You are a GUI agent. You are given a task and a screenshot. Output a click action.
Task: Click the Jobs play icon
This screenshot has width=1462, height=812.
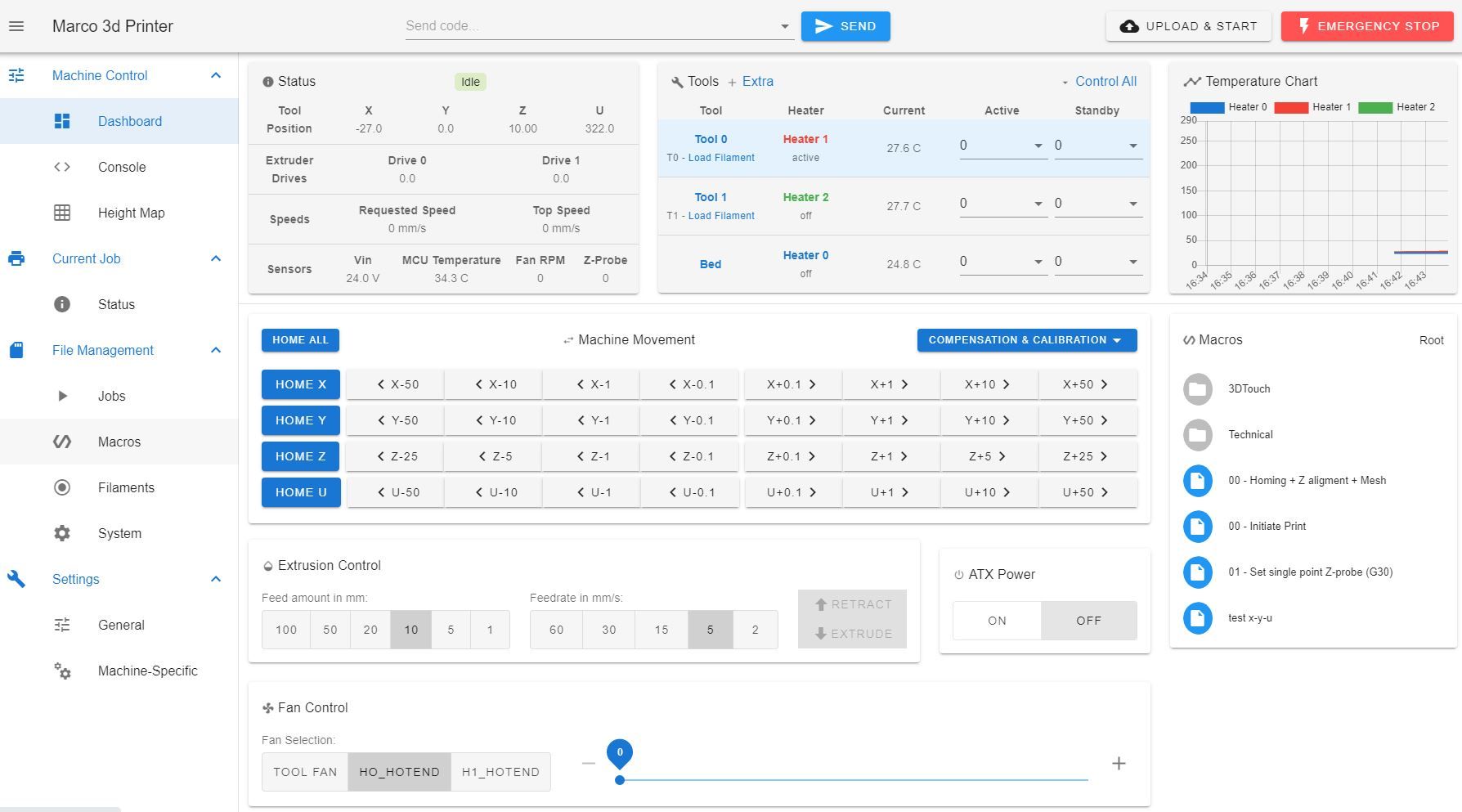(x=62, y=396)
